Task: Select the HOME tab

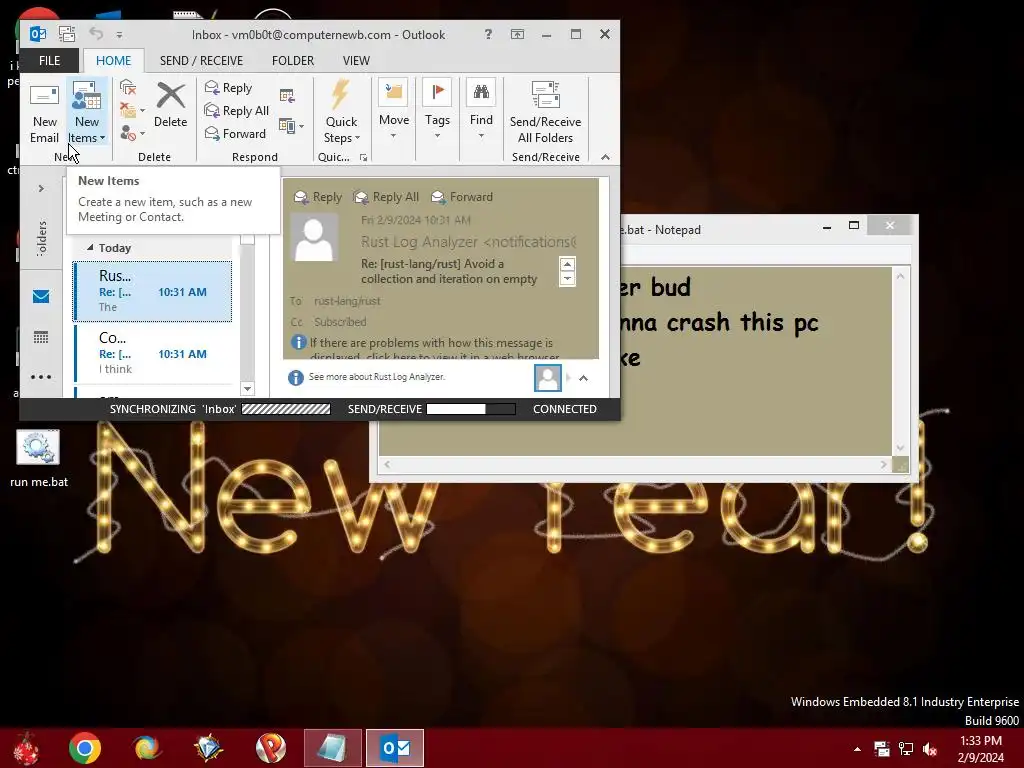Action: (x=114, y=61)
